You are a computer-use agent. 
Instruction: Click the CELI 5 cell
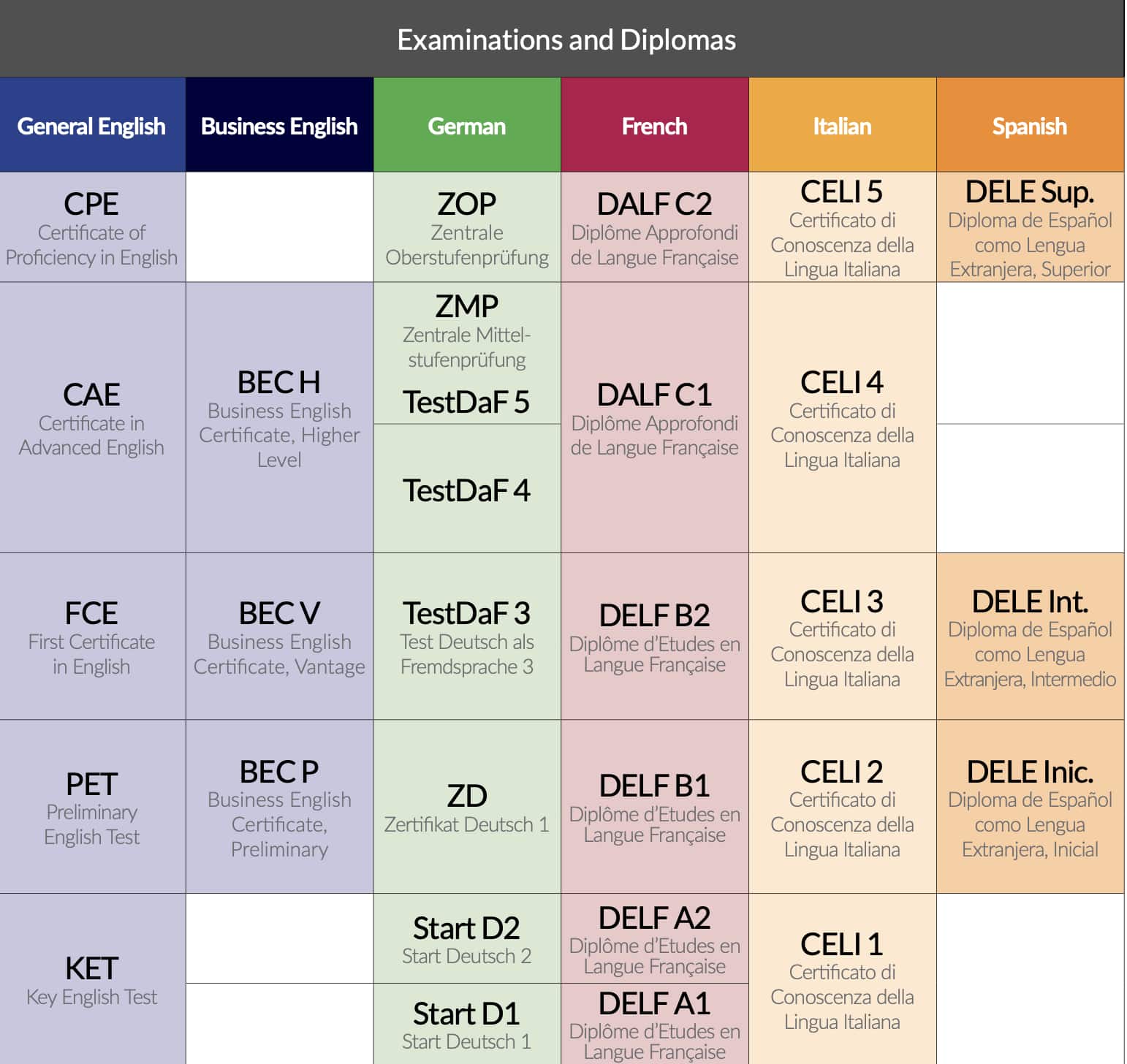(842, 227)
